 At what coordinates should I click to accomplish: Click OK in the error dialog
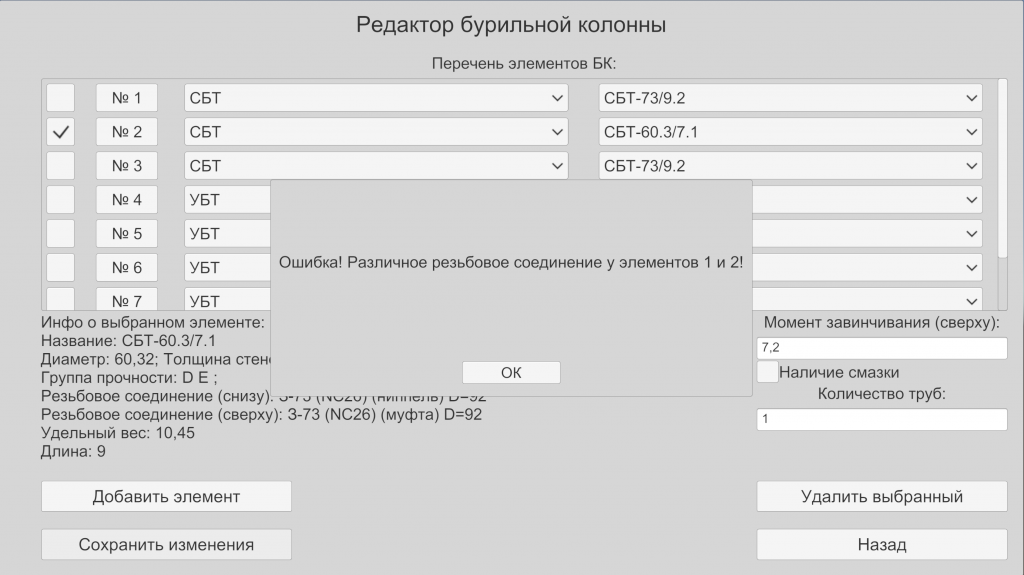[511, 373]
